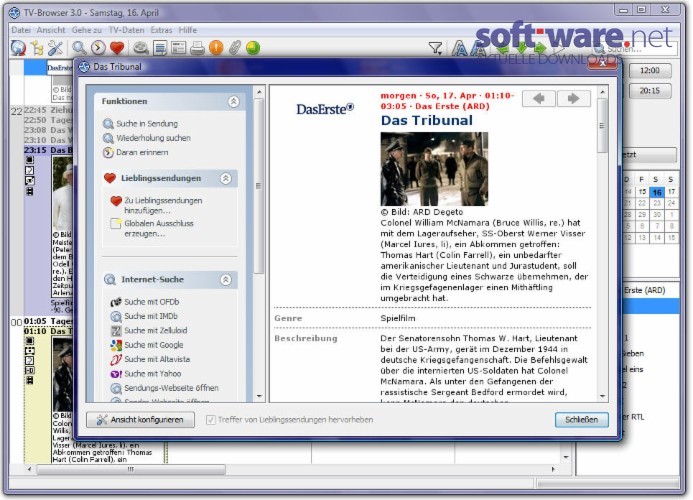Viewport: 693px width, 500px height.
Task: Jump to 20:15 time button
Action: 649,91
